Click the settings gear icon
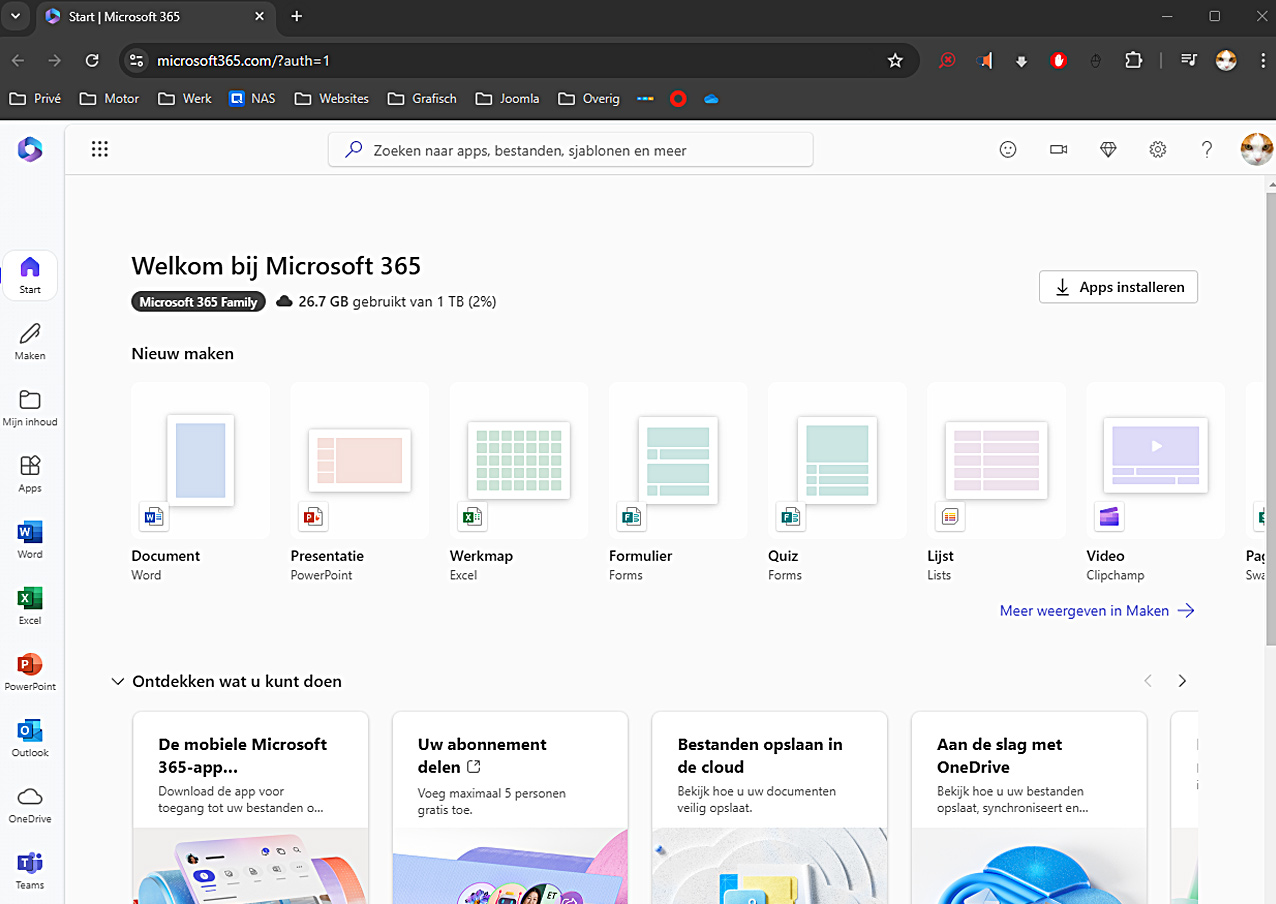 click(1157, 149)
